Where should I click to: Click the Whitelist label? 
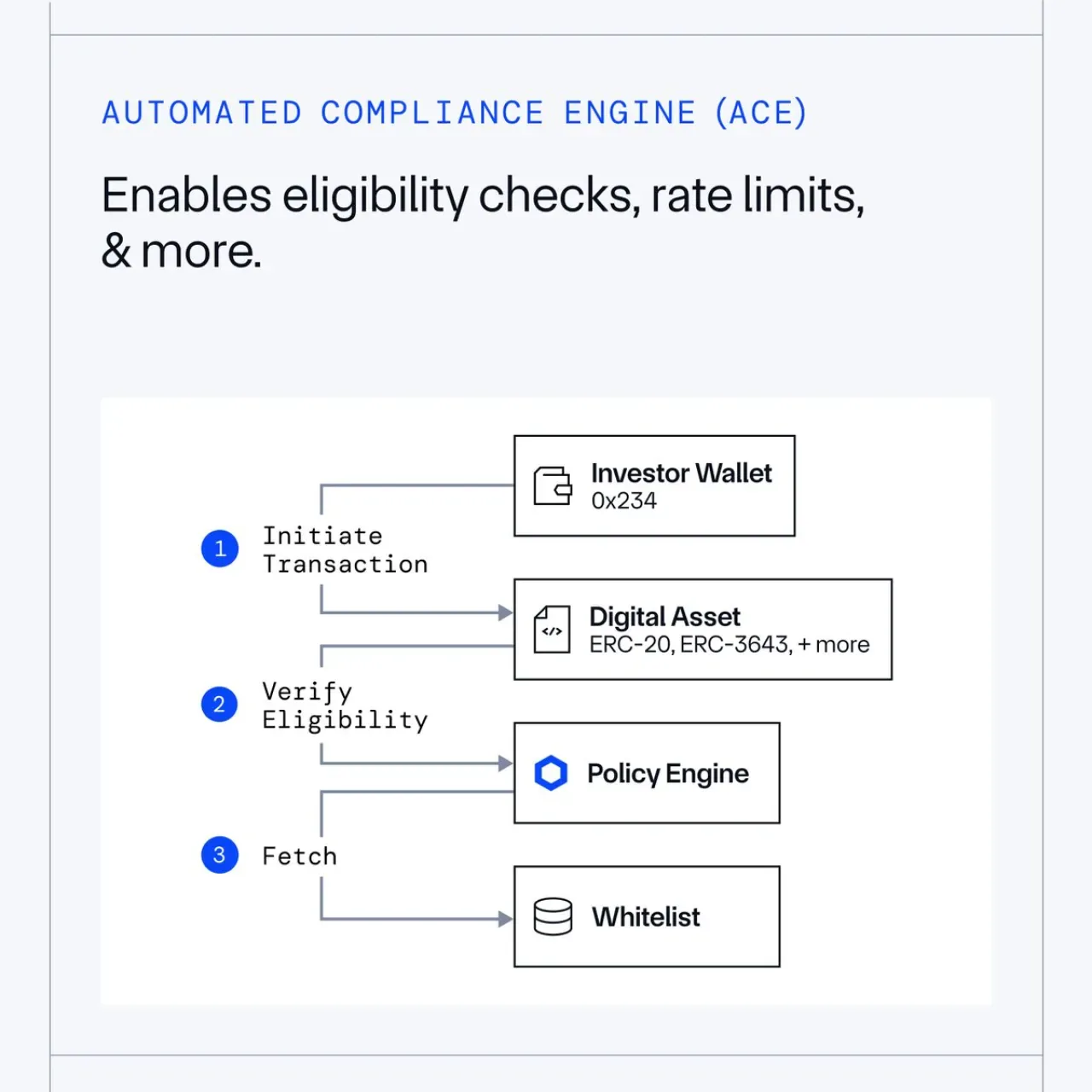[x=646, y=917]
